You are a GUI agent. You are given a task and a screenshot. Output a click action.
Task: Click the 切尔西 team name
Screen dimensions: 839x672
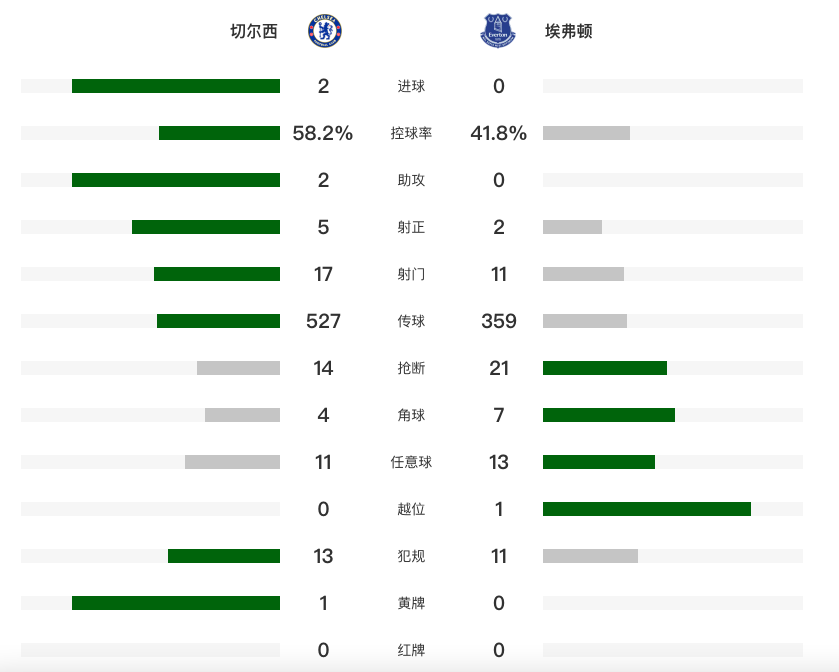(x=254, y=31)
